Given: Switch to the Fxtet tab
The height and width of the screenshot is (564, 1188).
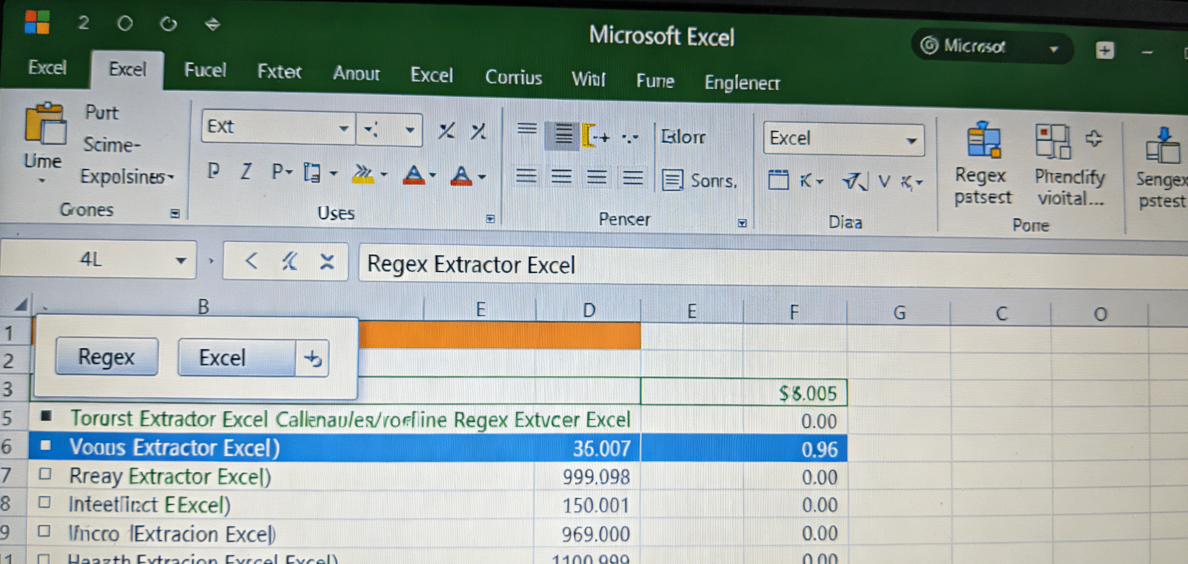Looking at the screenshot, I should click(279, 72).
